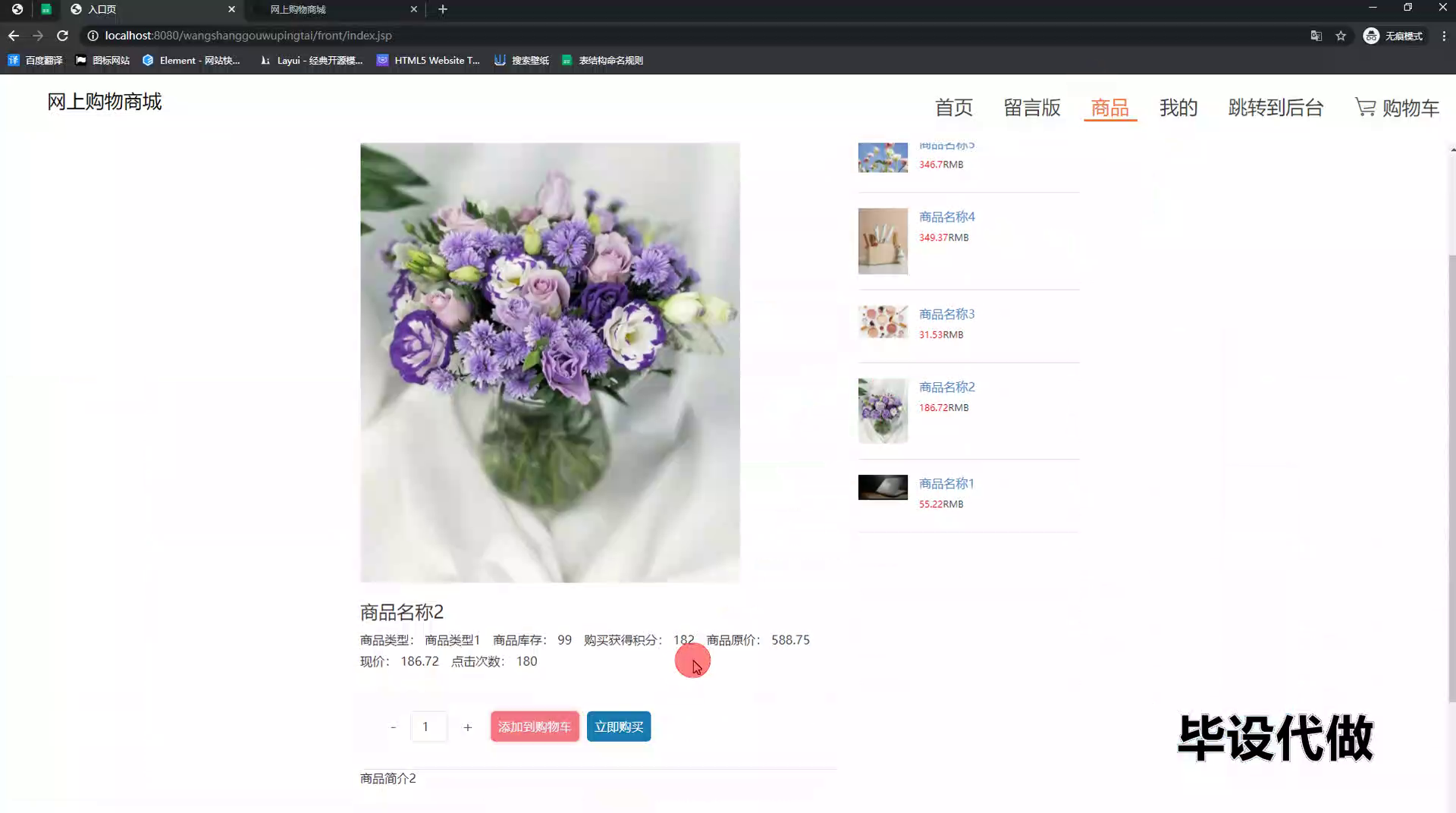Open the 百度翻译 bookmark
Screen dimensions: 1456x813
pos(36,60)
